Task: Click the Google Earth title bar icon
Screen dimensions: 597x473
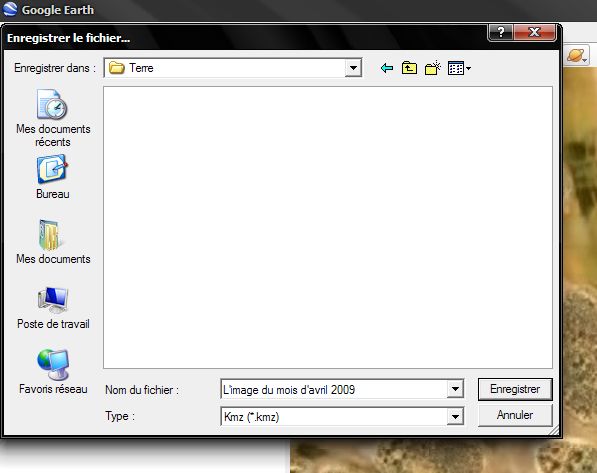Action: tap(10, 9)
